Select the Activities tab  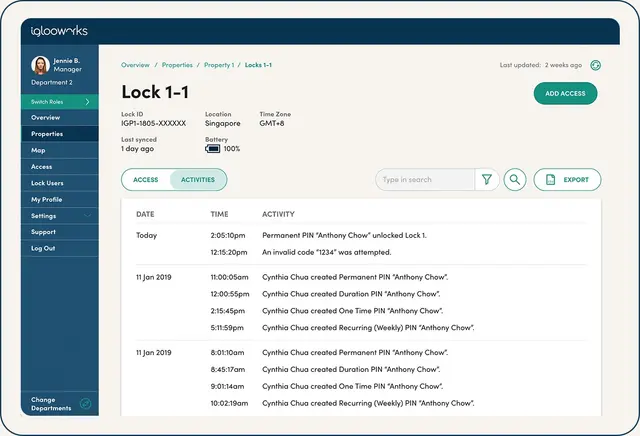198,180
